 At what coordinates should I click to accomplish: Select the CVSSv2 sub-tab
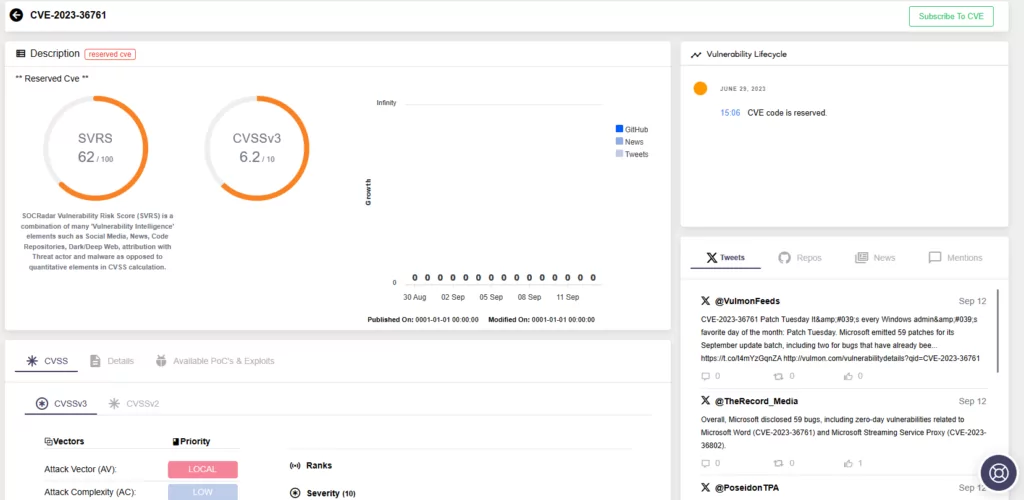pos(134,403)
